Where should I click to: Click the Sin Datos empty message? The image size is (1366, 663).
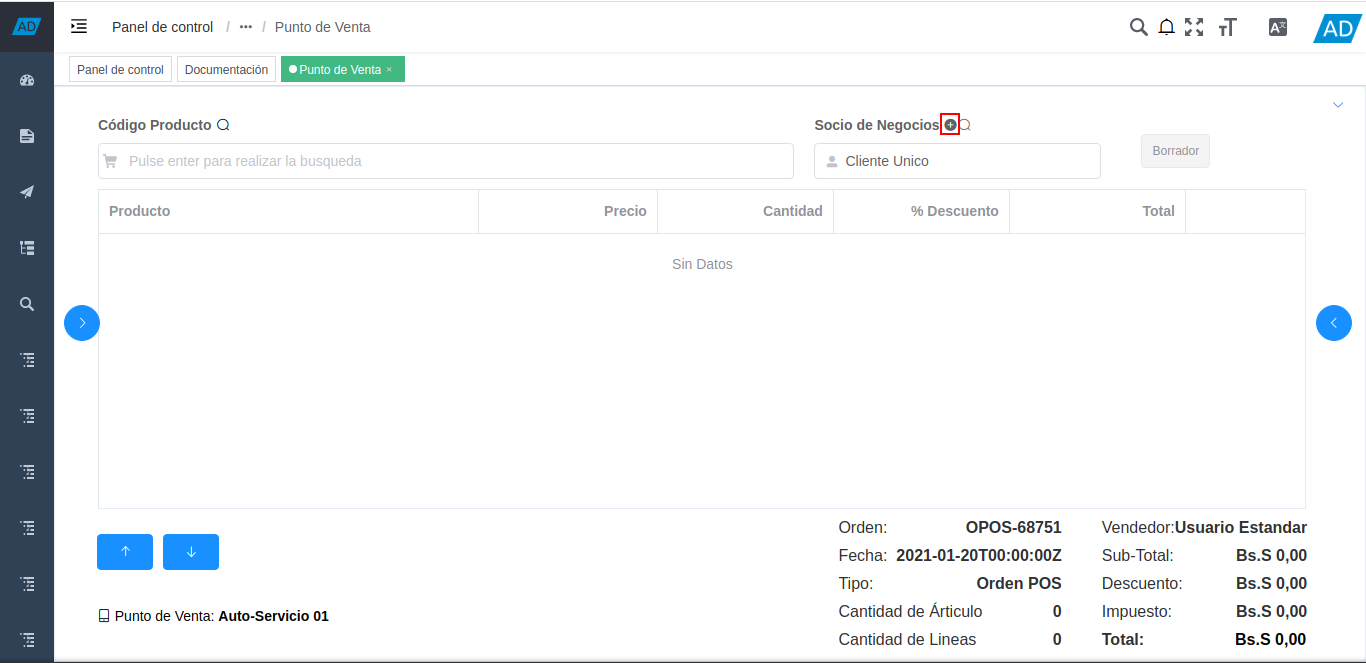pos(702,264)
